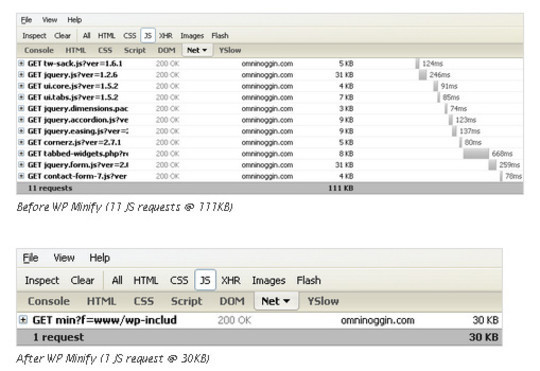Viewport: 540px width, 371px height.
Task: Switch to CSS tab in bottom panel
Action: point(144,301)
